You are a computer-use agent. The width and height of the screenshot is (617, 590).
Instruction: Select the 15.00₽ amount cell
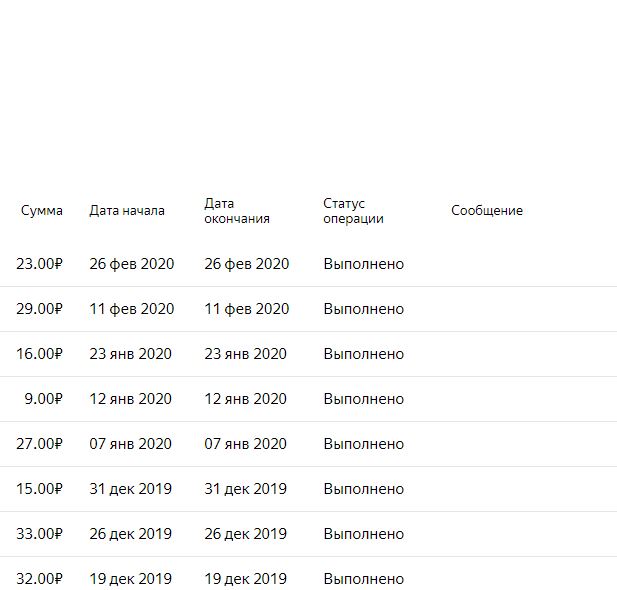pyautogui.click(x=39, y=489)
